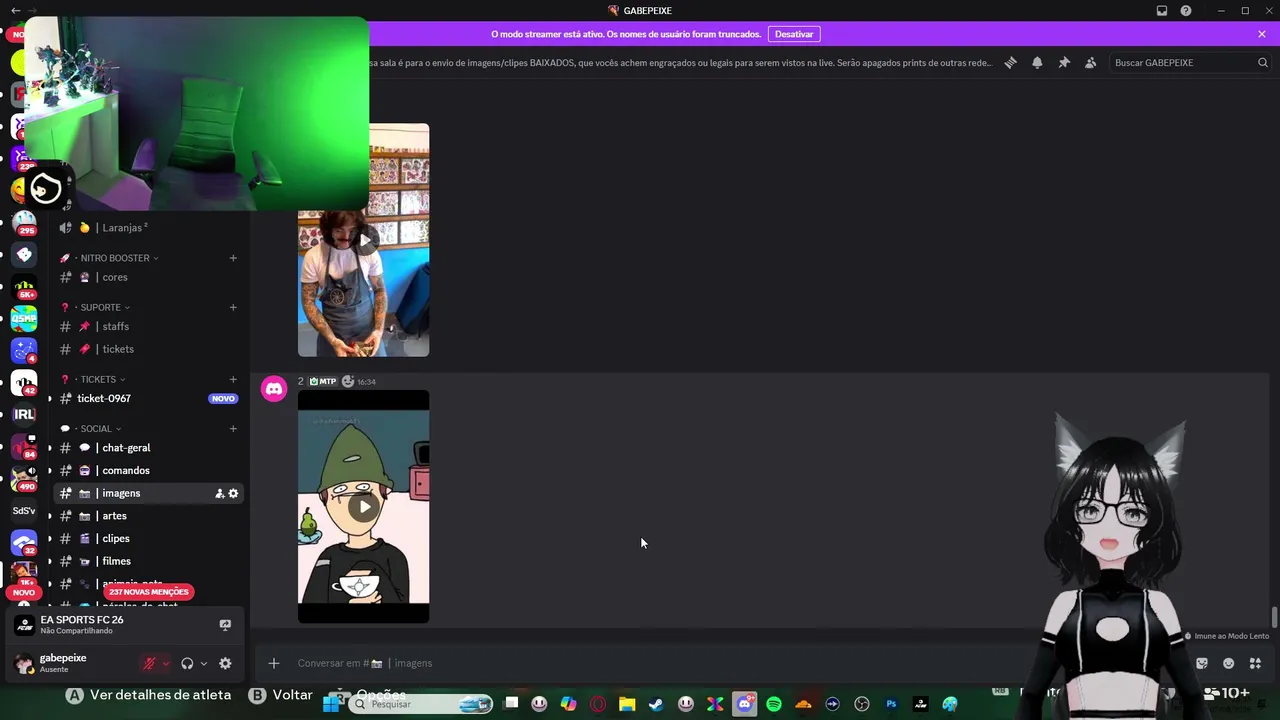This screenshot has width=1280, height=720.
Task: Invite people to imagens channel
Action: pyautogui.click(x=219, y=493)
